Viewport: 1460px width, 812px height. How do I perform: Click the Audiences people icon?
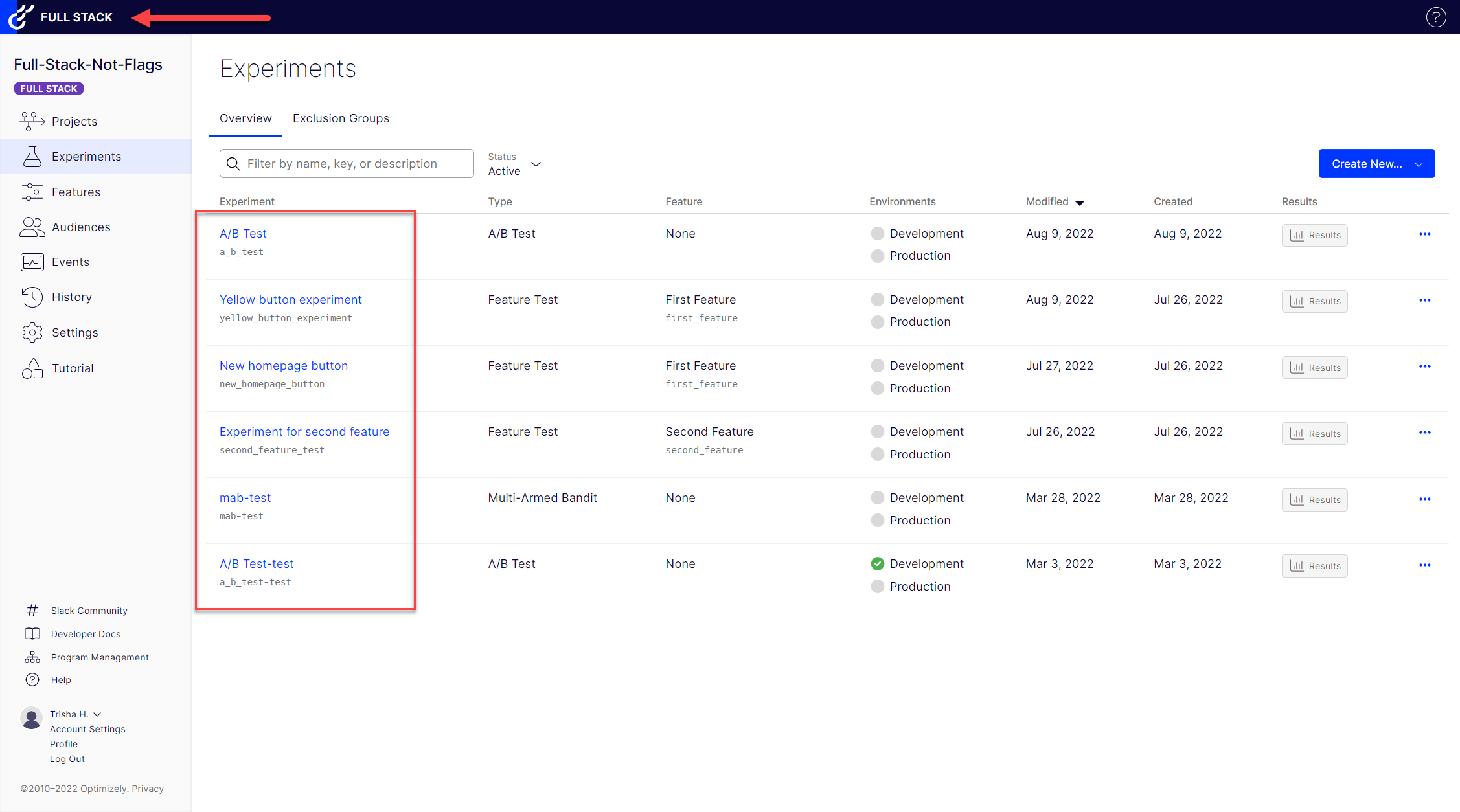(32, 227)
